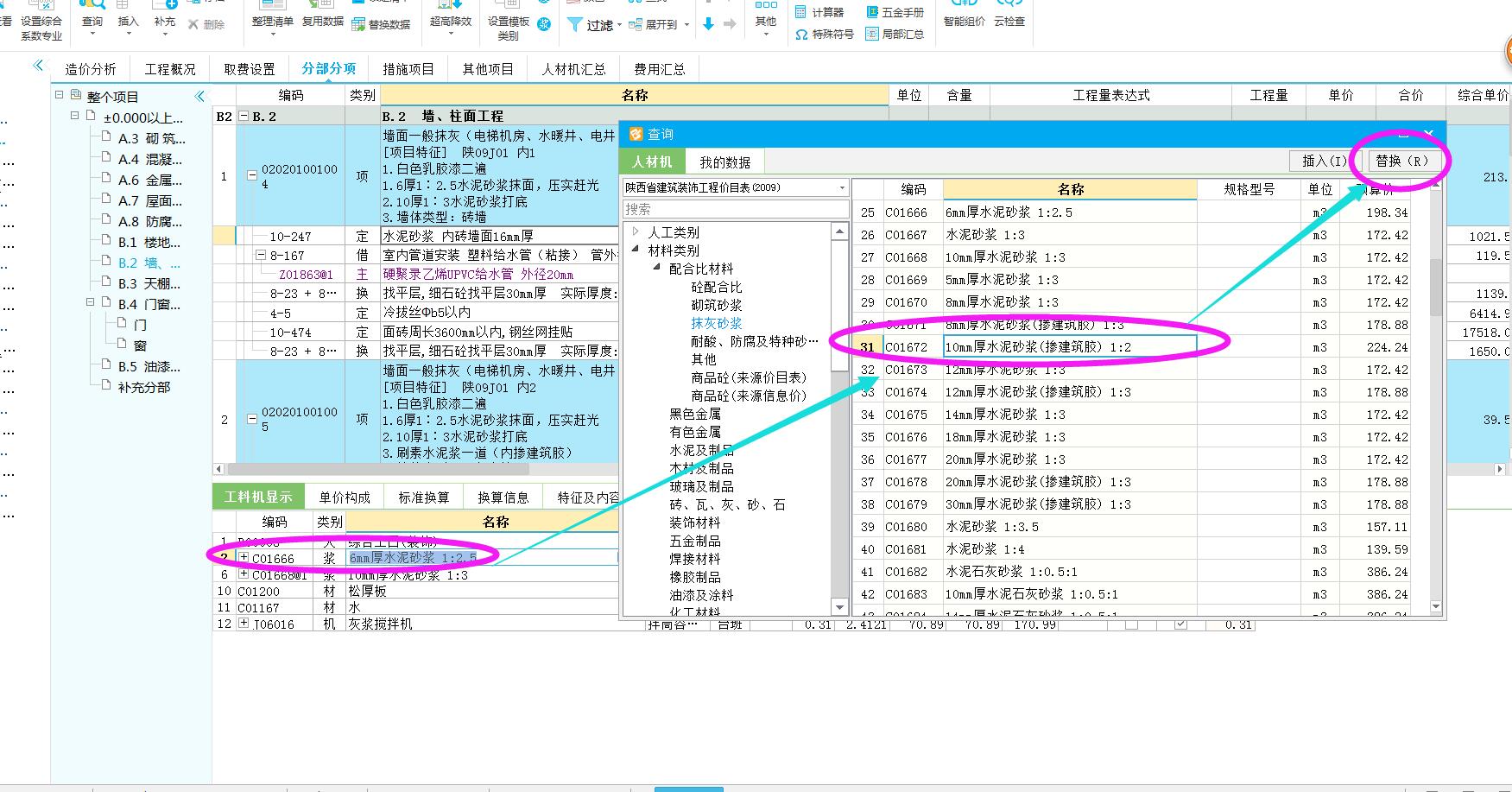This screenshot has width=1512, height=792.
Task: Click the blue move-down arrow icon
Action: click(x=708, y=24)
